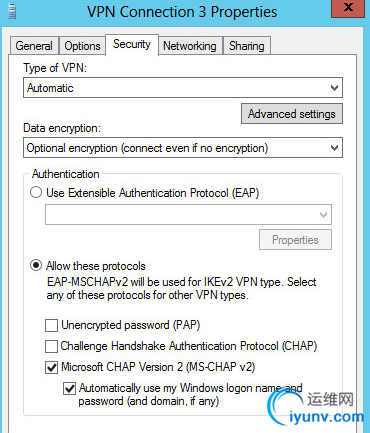Select the Security tab
The image size is (370, 433).
coord(132,44)
